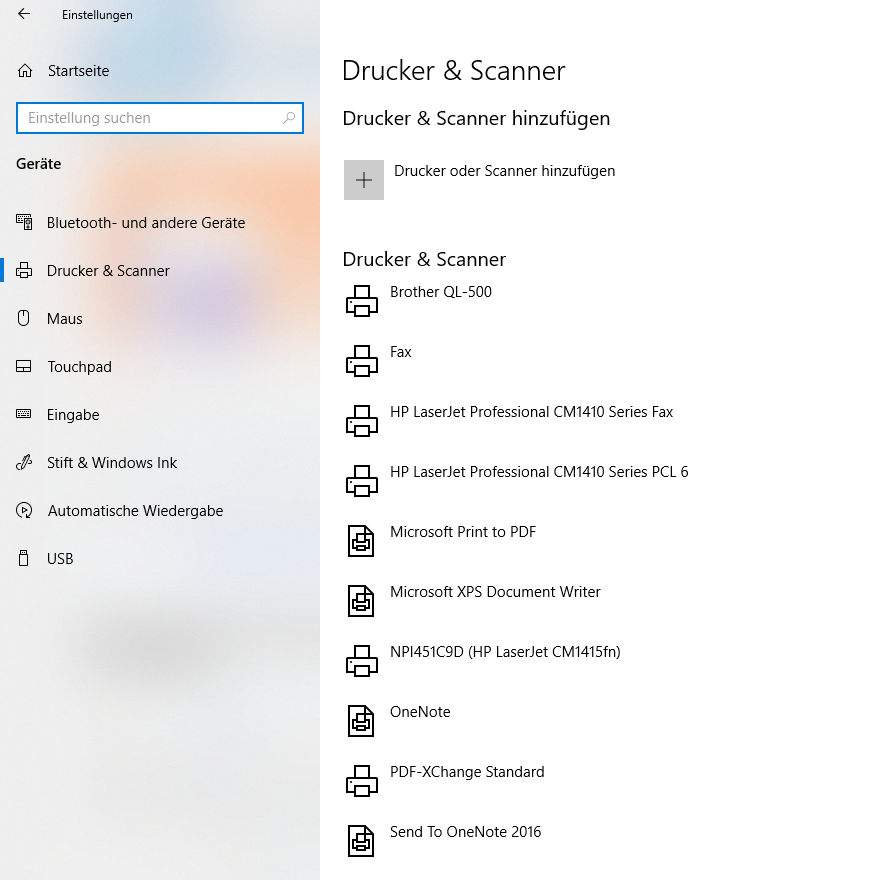Screen dimensions: 887x880
Task: Click the Automatische Wiedergabe icon
Action: [x=24, y=510]
